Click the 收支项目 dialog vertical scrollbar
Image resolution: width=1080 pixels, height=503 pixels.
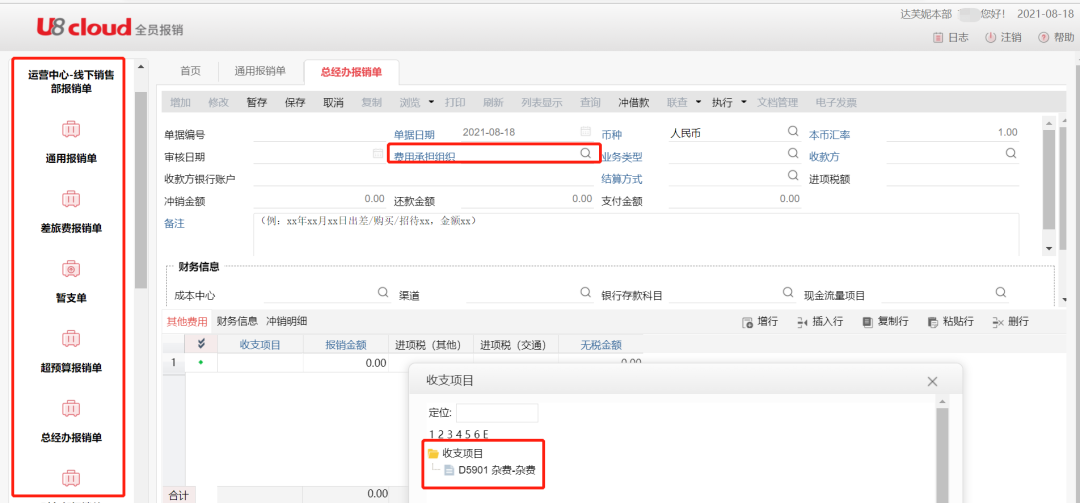click(x=942, y=455)
